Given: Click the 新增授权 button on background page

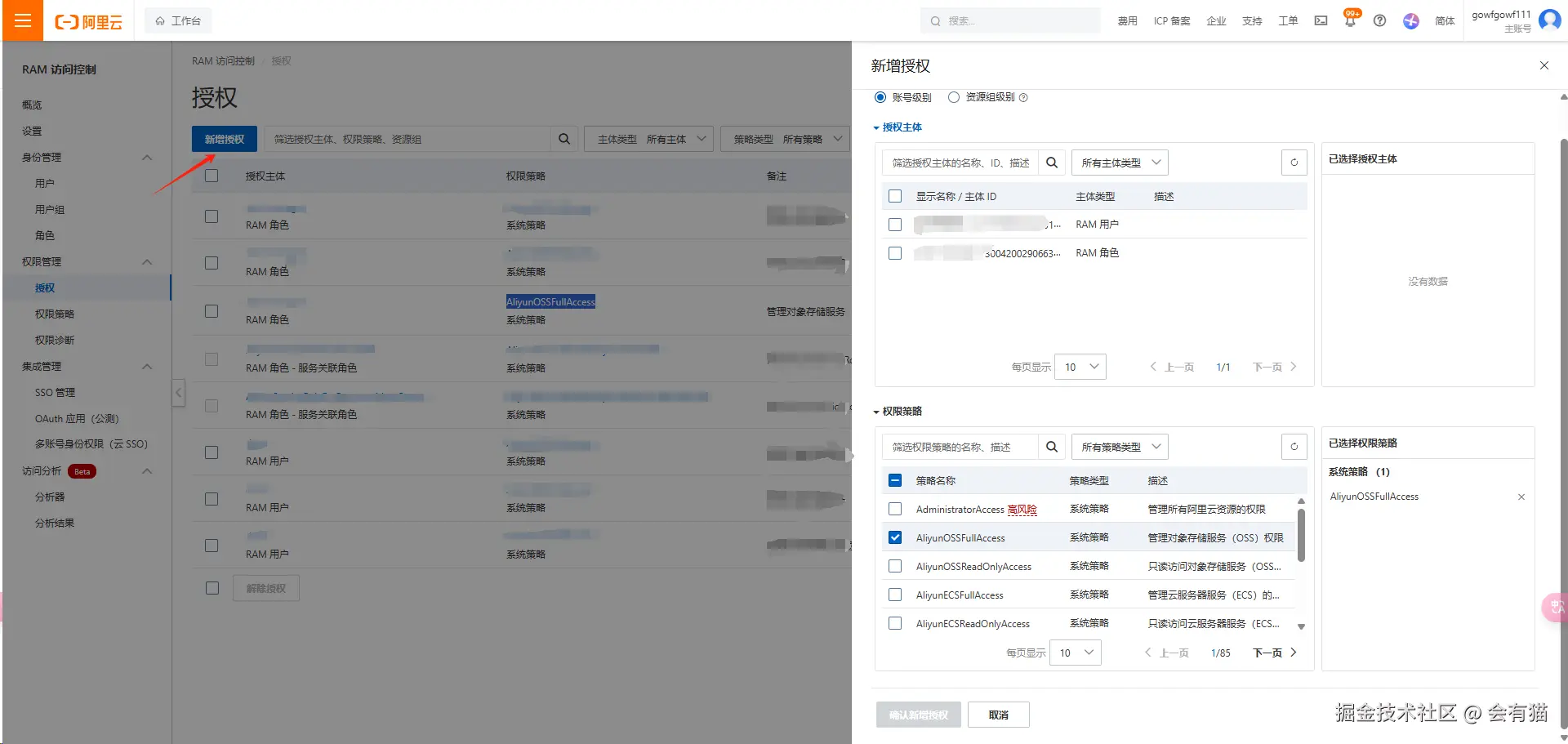Looking at the screenshot, I should pos(225,139).
